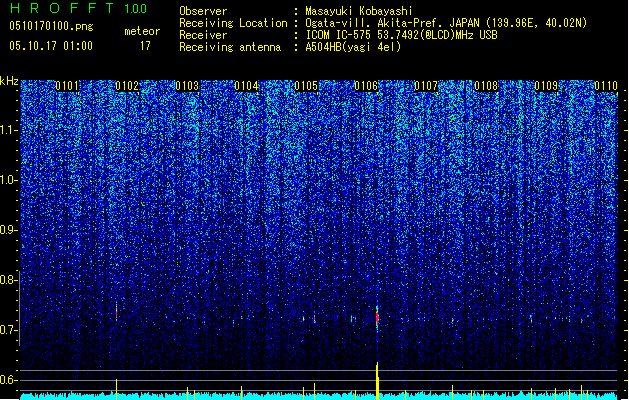Click the 0101 time marker

[67, 86]
